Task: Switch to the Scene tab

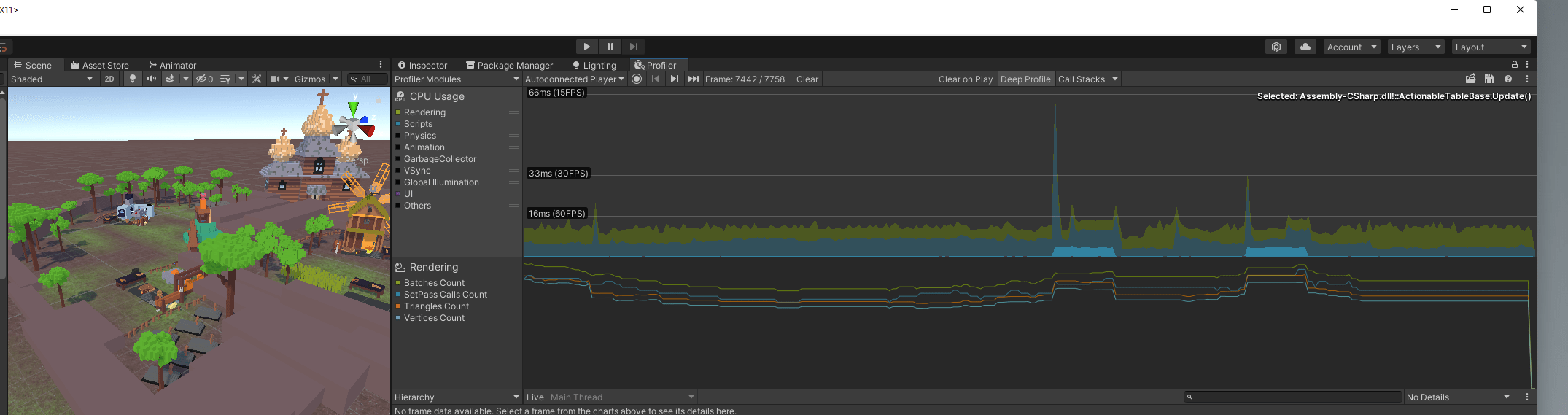Action: point(33,65)
